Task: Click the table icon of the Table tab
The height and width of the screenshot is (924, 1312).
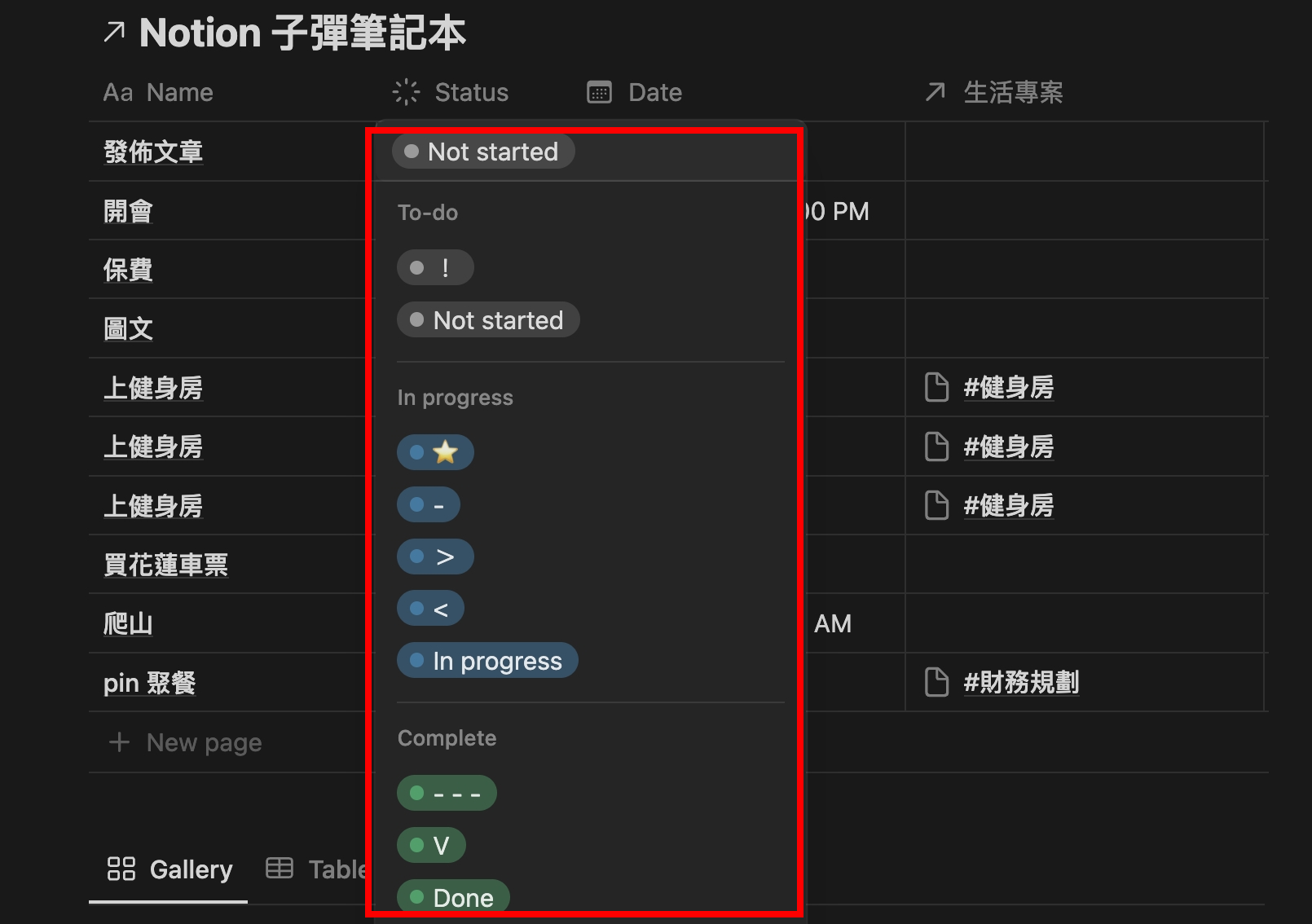Action: click(280, 869)
